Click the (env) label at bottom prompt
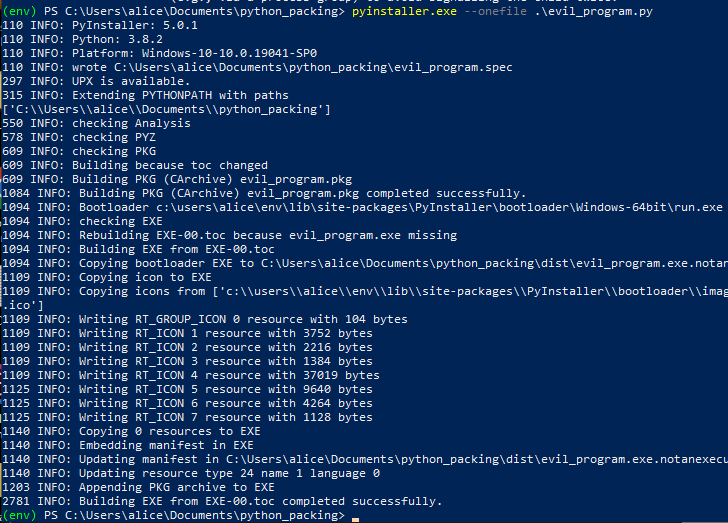This screenshot has width=728, height=523. pyautogui.click(x=20, y=516)
